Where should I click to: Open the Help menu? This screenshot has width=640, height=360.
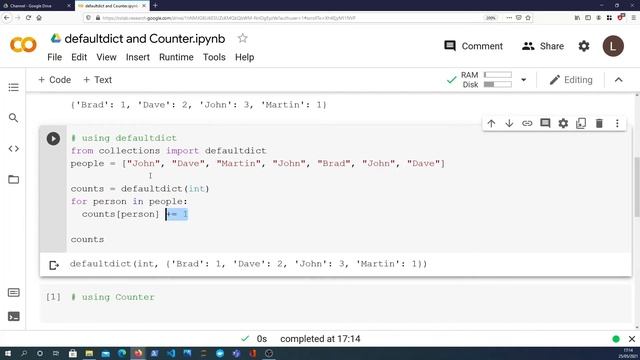click(244, 57)
